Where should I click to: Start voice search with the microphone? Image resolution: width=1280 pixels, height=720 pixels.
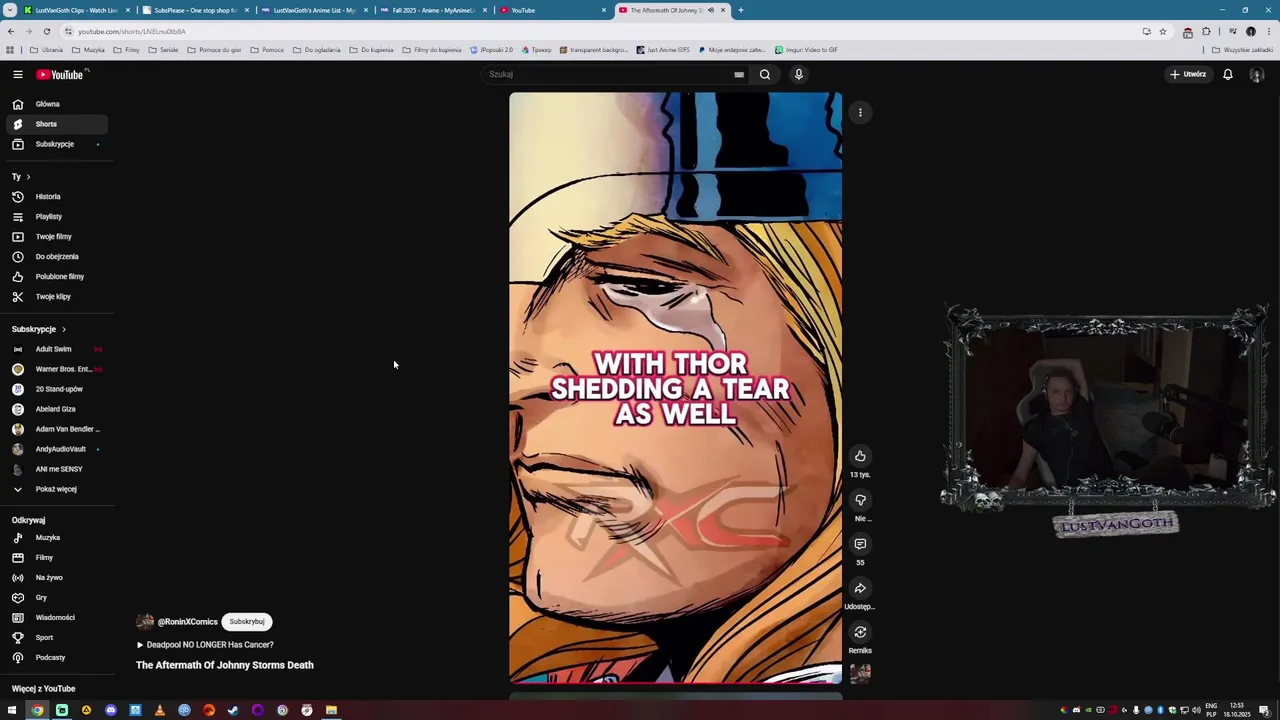click(x=798, y=74)
